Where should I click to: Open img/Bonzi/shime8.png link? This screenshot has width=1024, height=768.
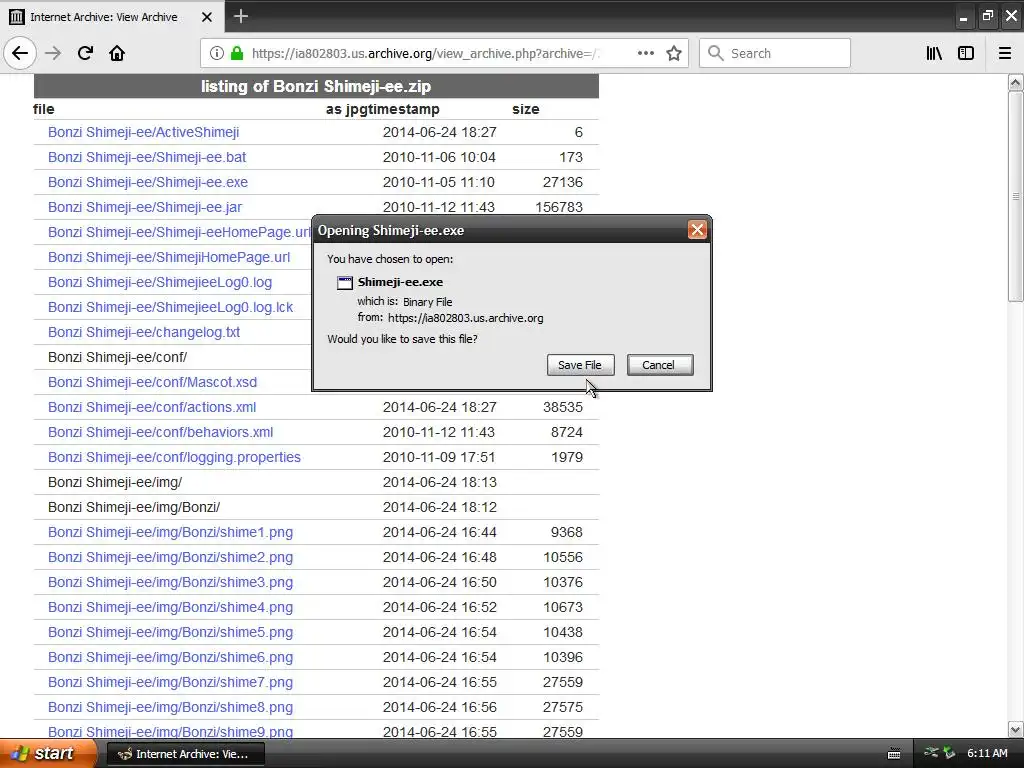170,707
